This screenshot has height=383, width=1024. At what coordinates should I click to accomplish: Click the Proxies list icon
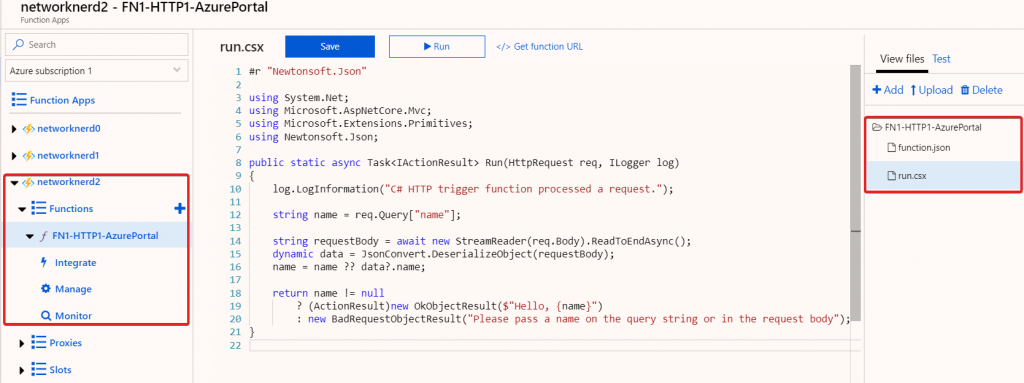tap(39, 342)
